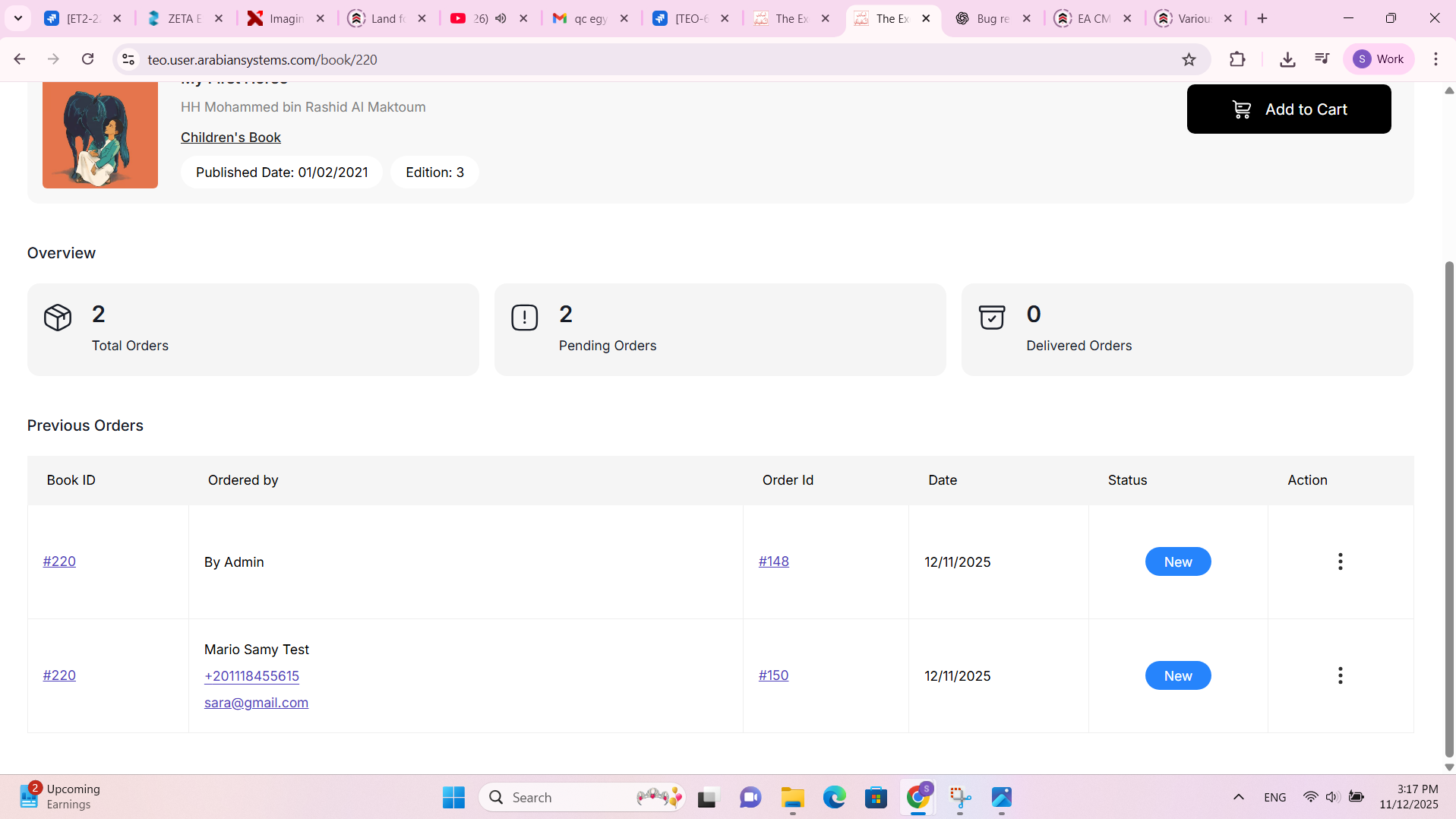Click the book cover thumbnail
1456x819 pixels.
pos(100,135)
